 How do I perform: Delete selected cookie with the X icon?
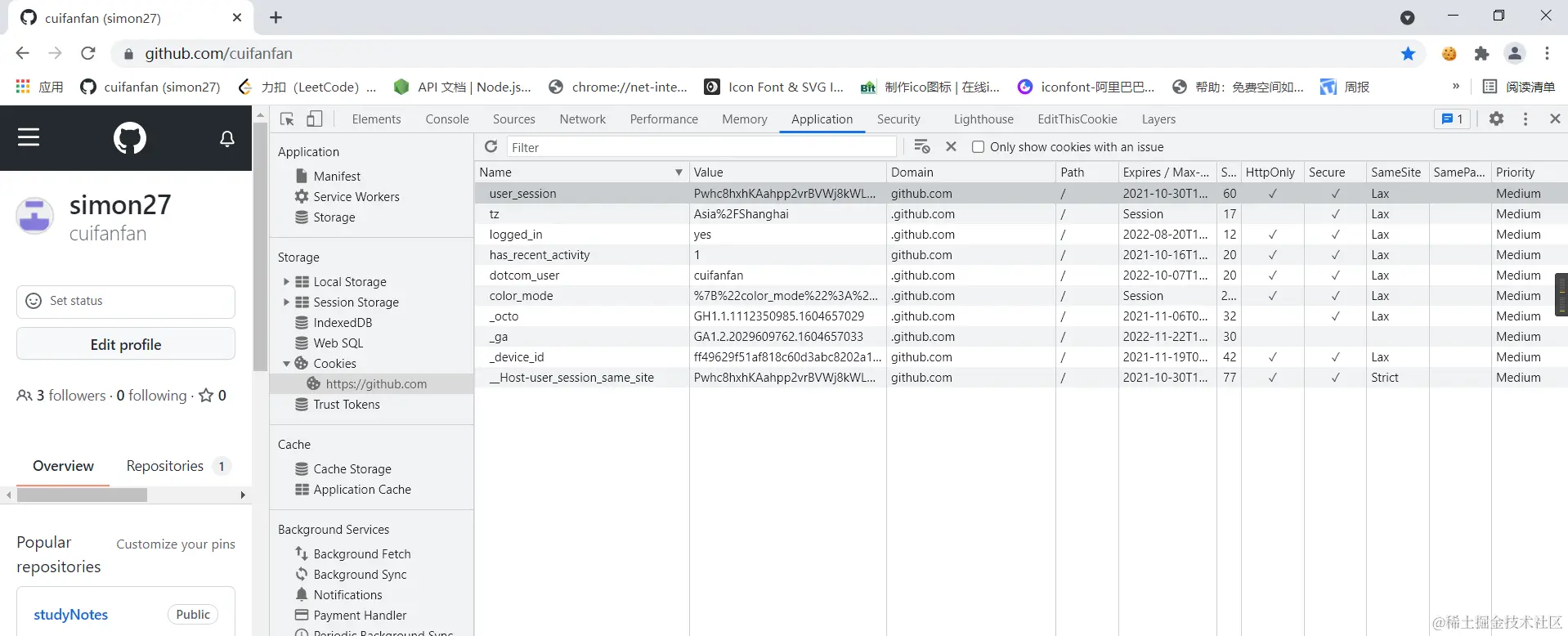(x=951, y=146)
